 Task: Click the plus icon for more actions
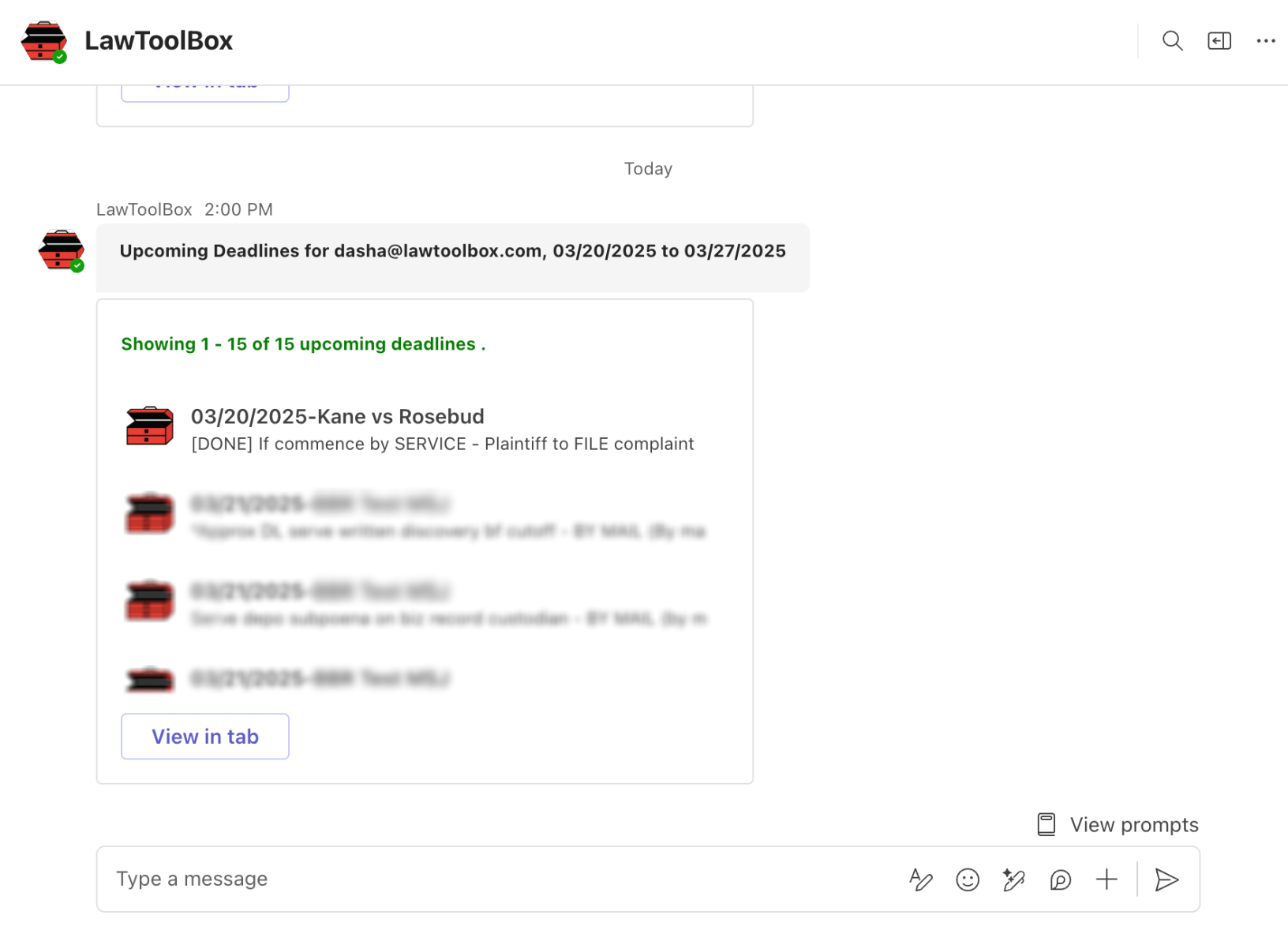click(x=1106, y=879)
